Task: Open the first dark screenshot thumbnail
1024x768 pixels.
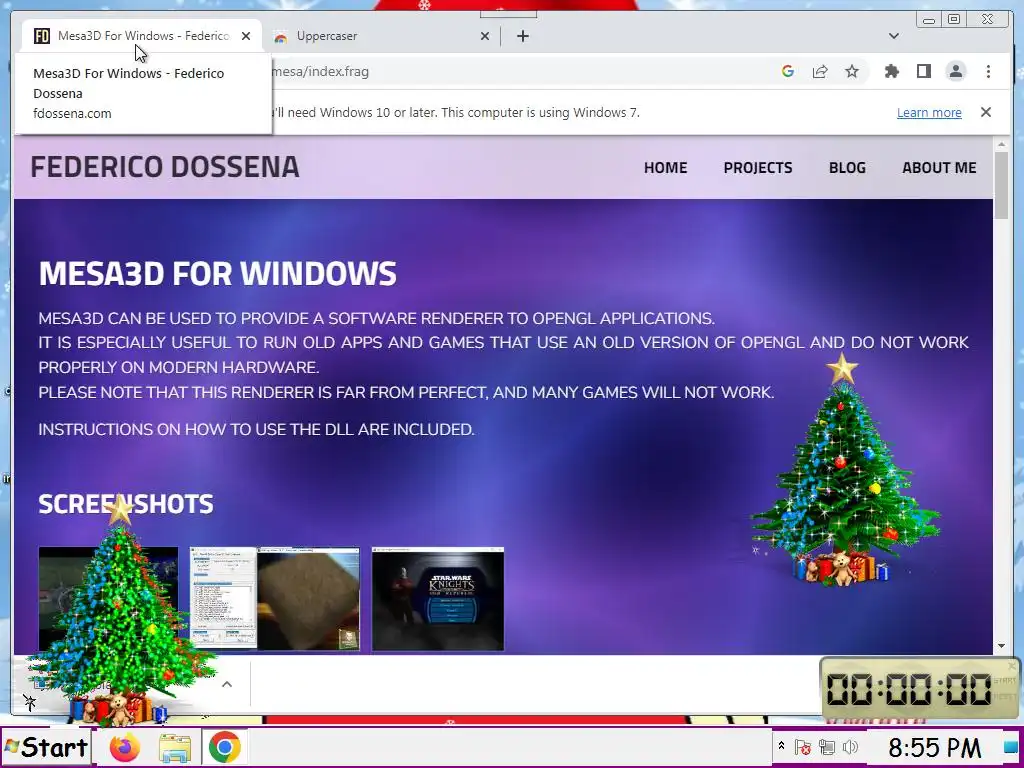Action: (108, 599)
